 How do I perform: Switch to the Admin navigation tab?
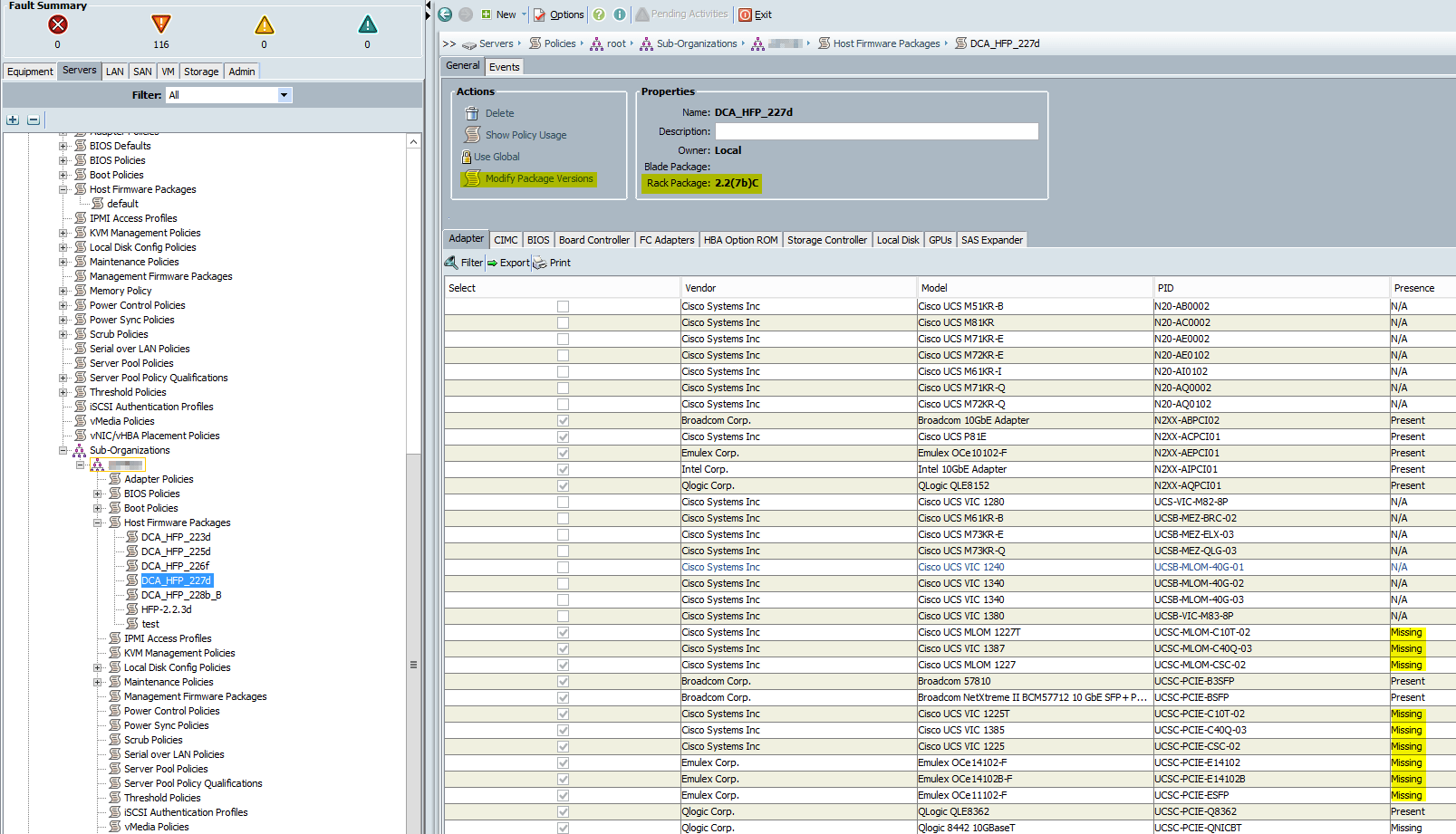click(242, 72)
